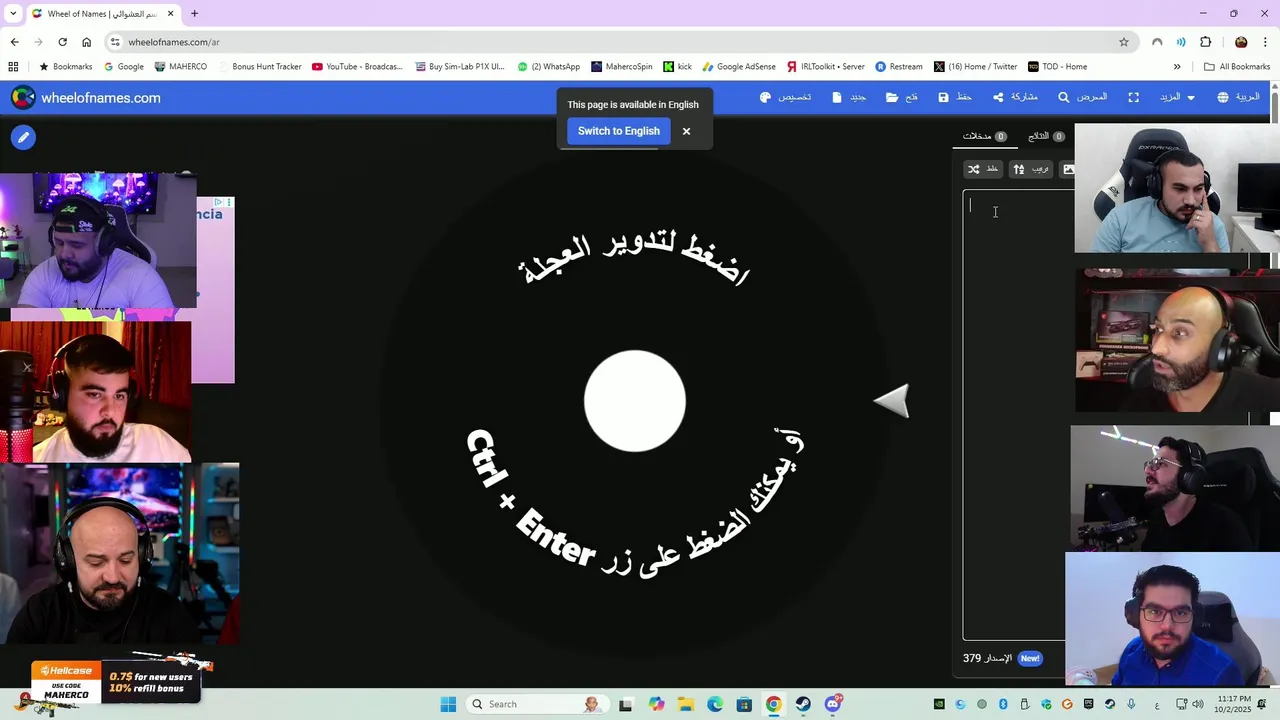The height and width of the screenshot is (720, 1280).
Task: Open the TOD - Home bookmark
Action: tap(1057, 67)
